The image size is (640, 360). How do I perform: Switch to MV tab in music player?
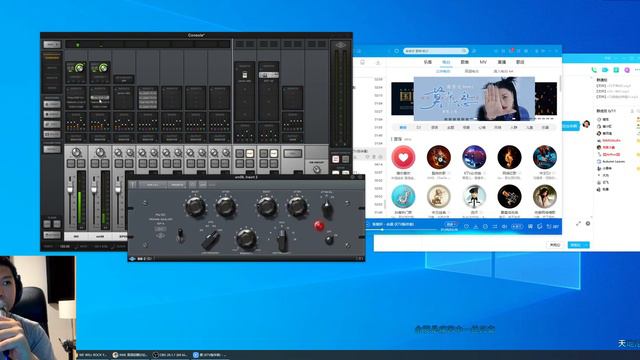coord(483,62)
